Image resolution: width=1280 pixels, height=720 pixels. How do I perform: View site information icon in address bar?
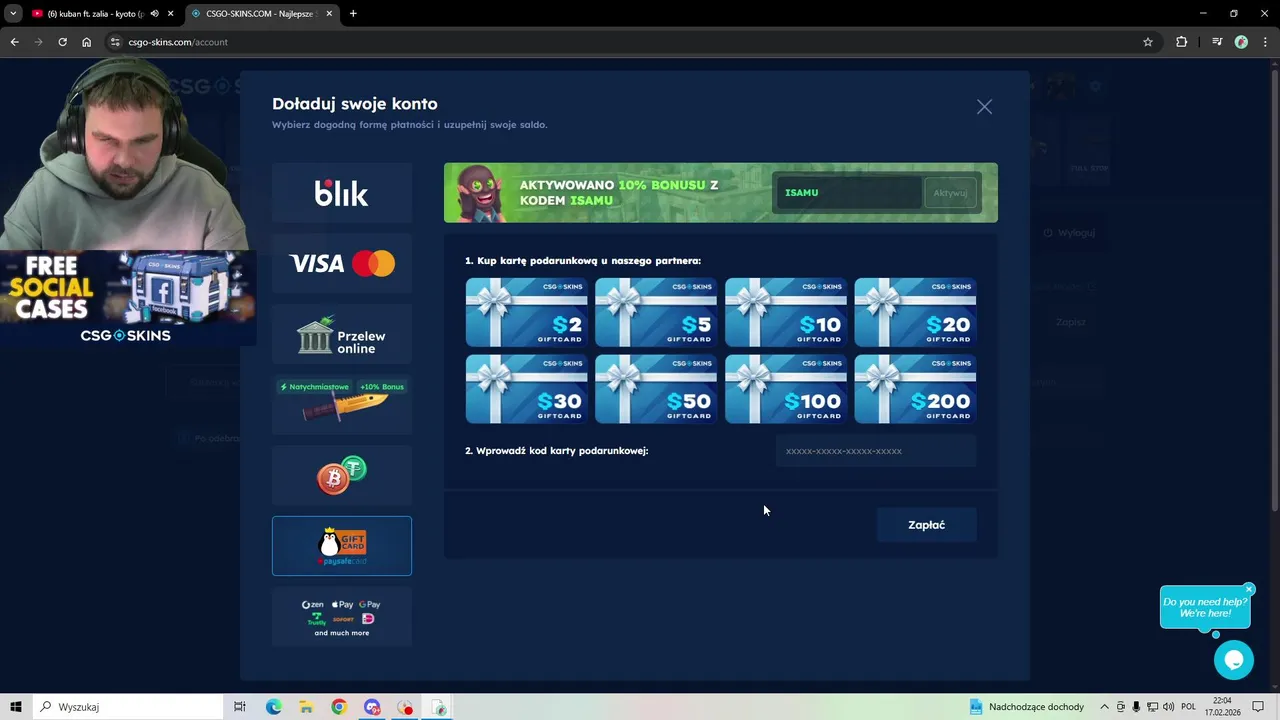pyautogui.click(x=115, y=42)
